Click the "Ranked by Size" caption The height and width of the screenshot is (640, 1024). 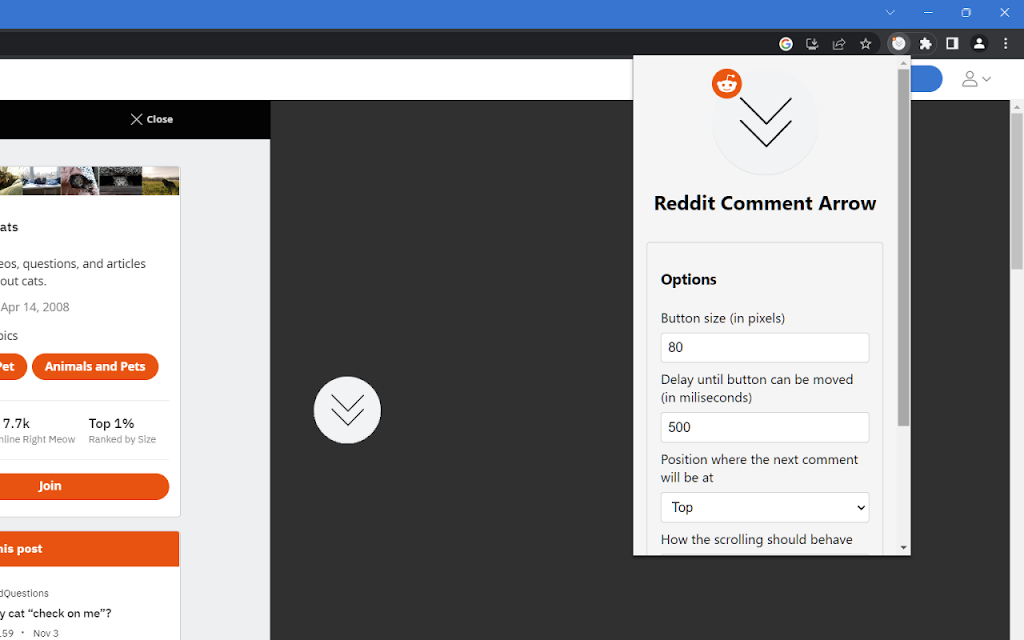pos(122,440)
